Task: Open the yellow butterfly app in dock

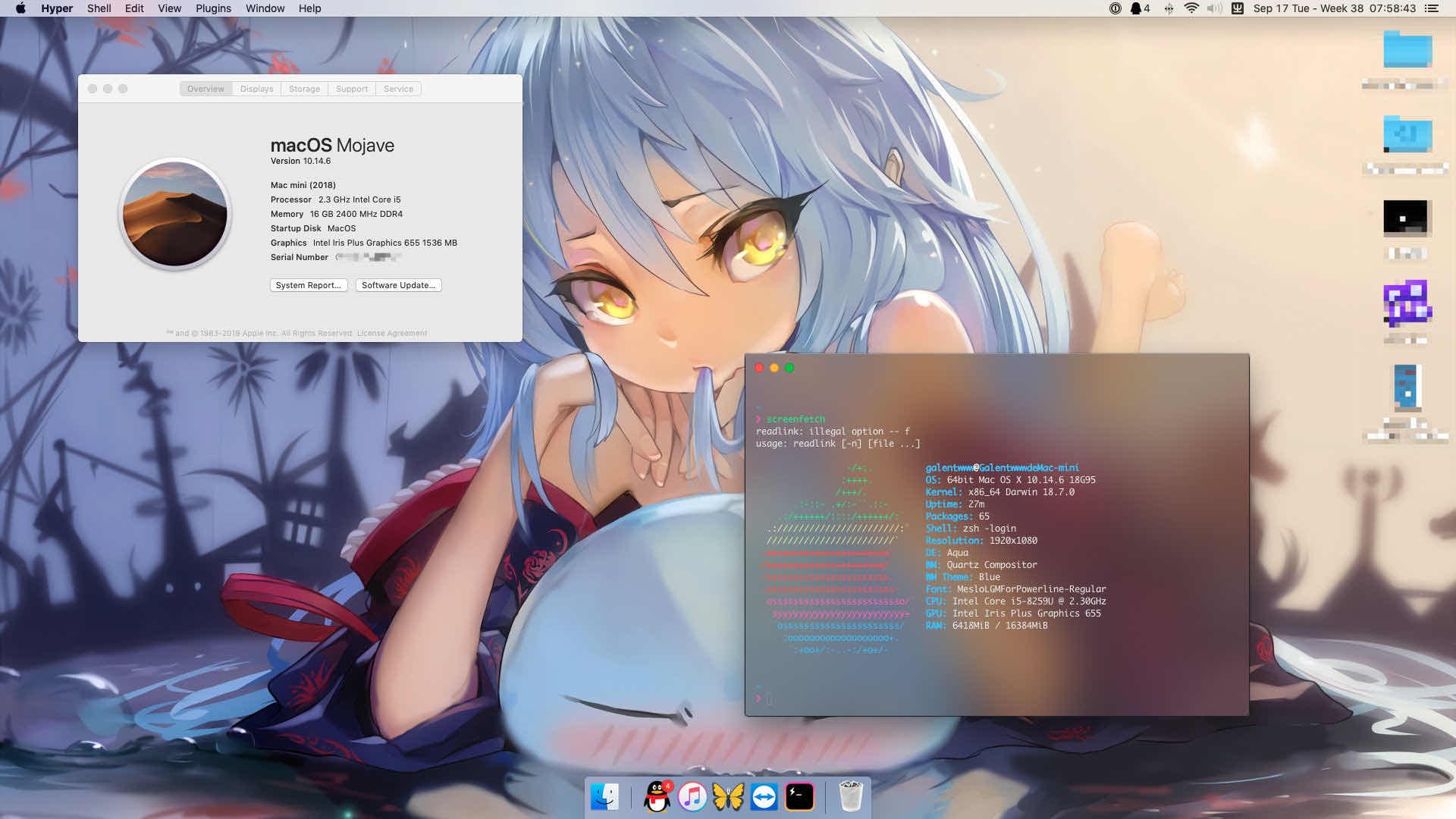Action: click(x=728, y=797)
